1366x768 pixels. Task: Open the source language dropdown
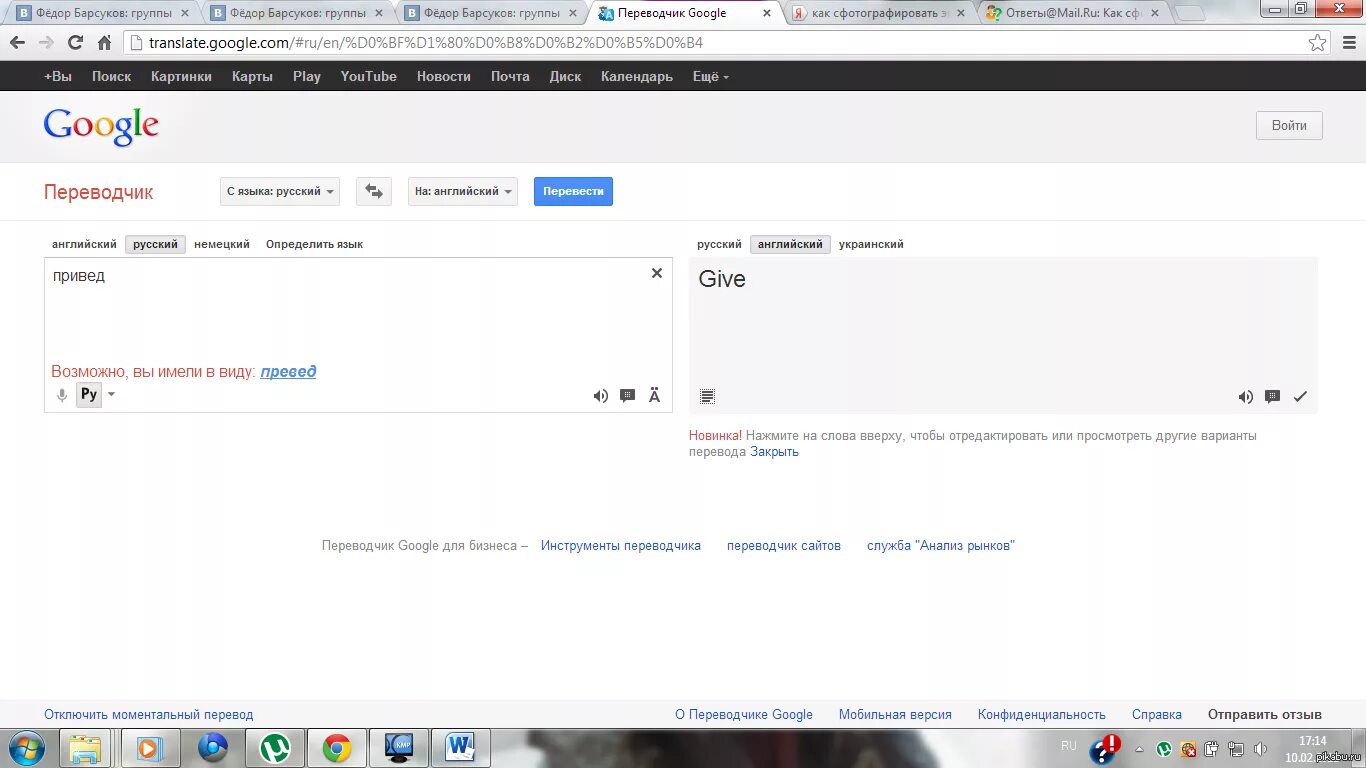pyautogui.click(x=280, y=191)
